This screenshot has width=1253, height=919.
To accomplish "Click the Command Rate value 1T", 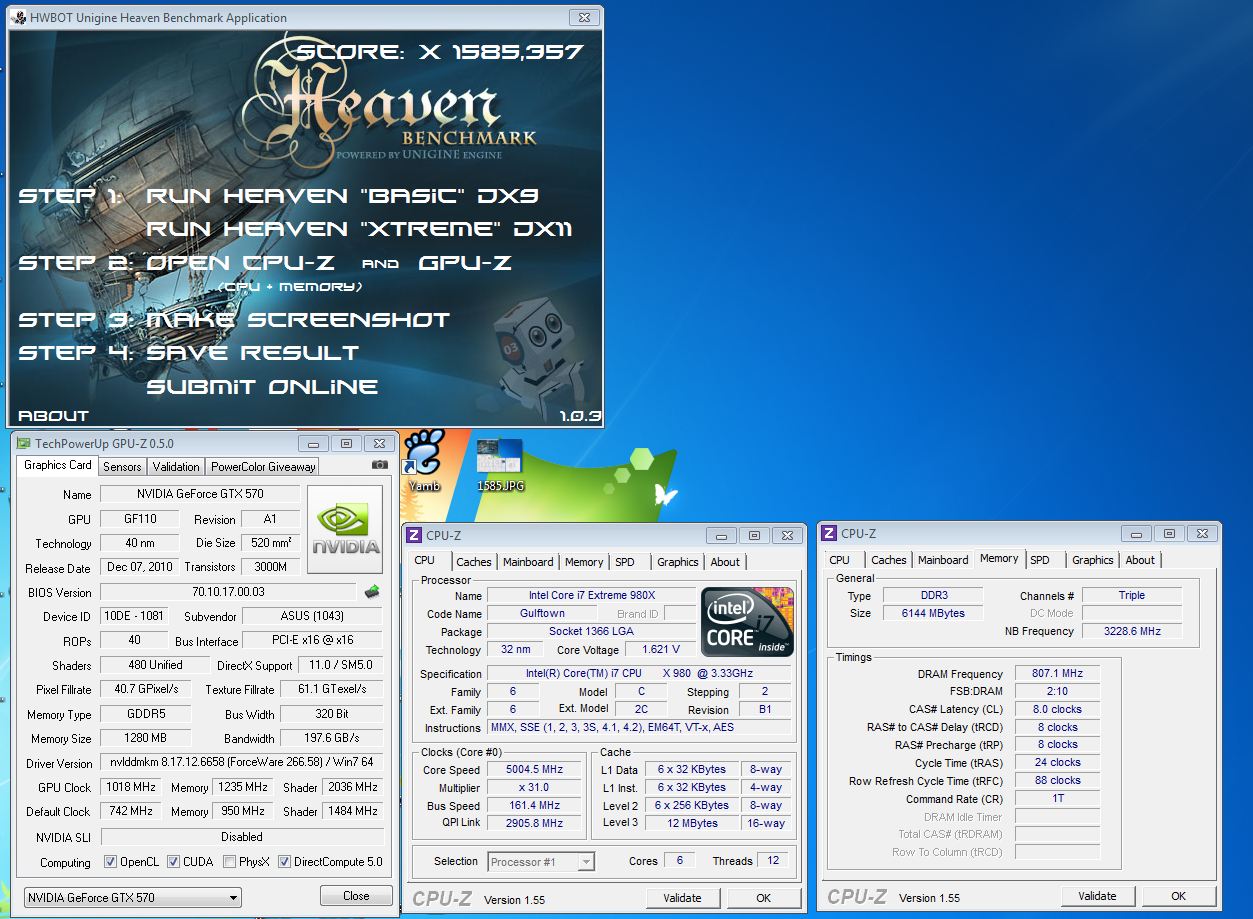I will coord(1057,799).
